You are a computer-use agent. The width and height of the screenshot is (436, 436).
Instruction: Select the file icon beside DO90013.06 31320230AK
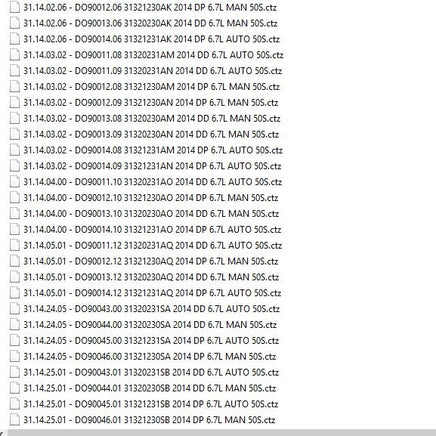15,23
